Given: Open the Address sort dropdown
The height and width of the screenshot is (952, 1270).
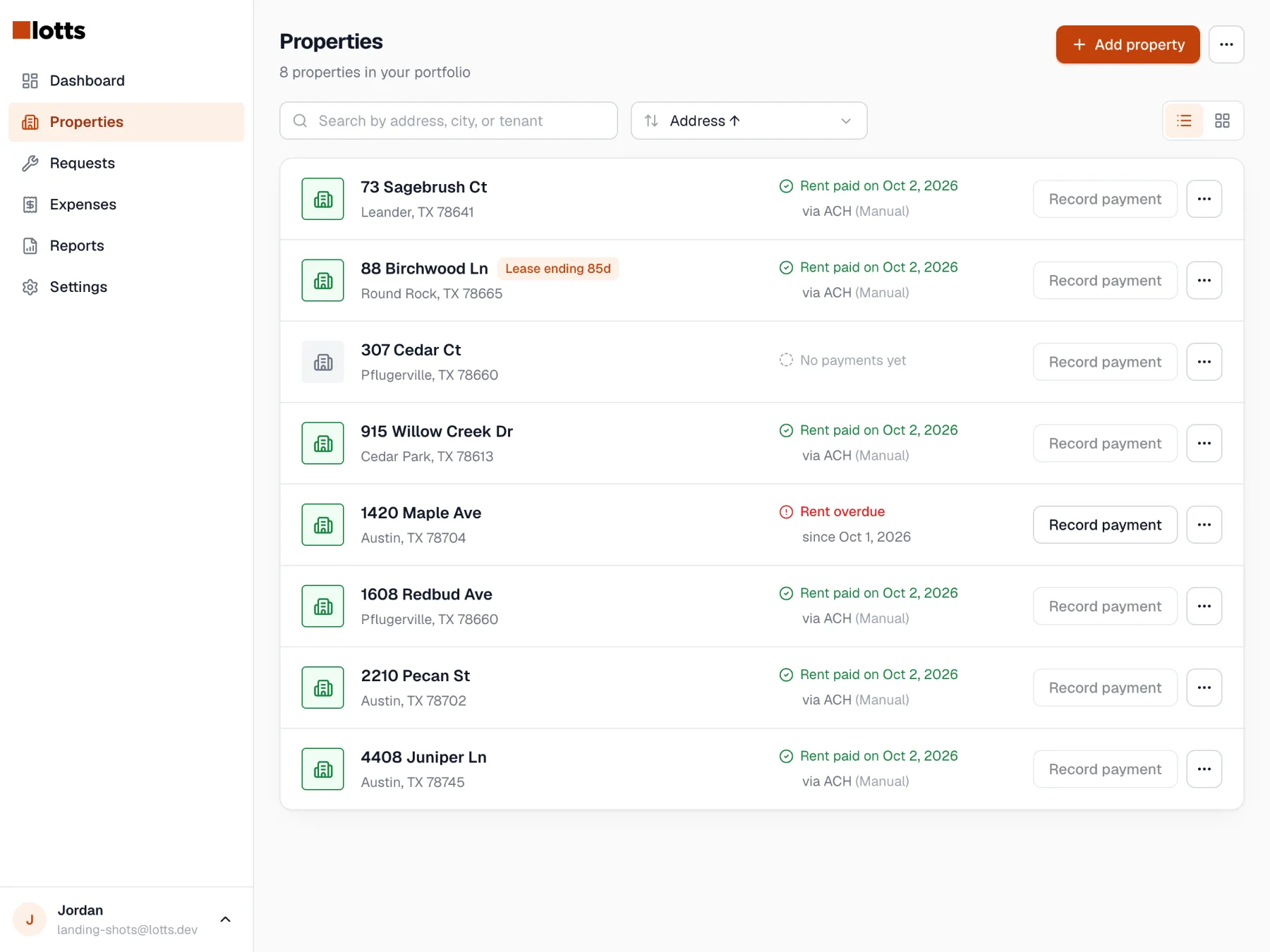Looking at the screenshot, I should (749, 121).
